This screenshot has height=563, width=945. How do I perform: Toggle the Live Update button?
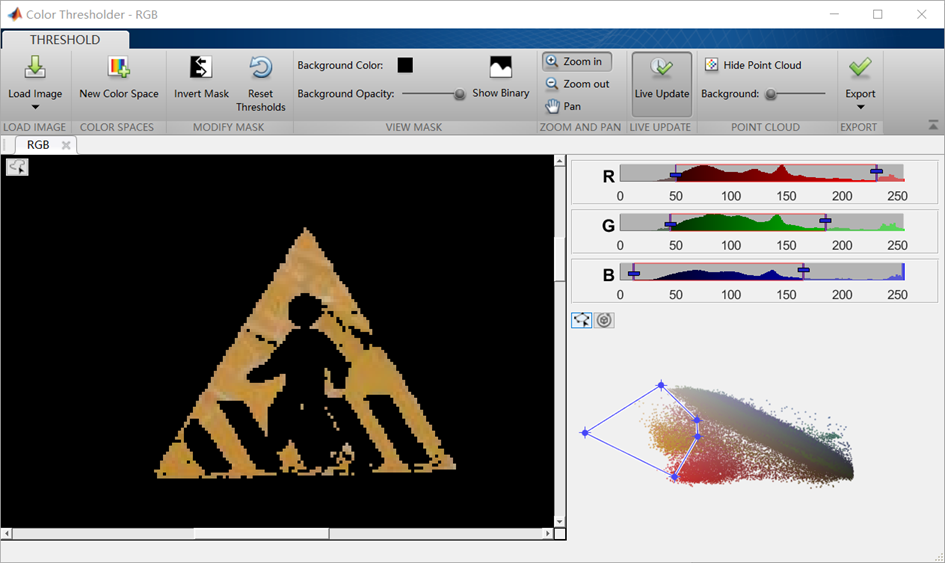(x=662, y=84)
